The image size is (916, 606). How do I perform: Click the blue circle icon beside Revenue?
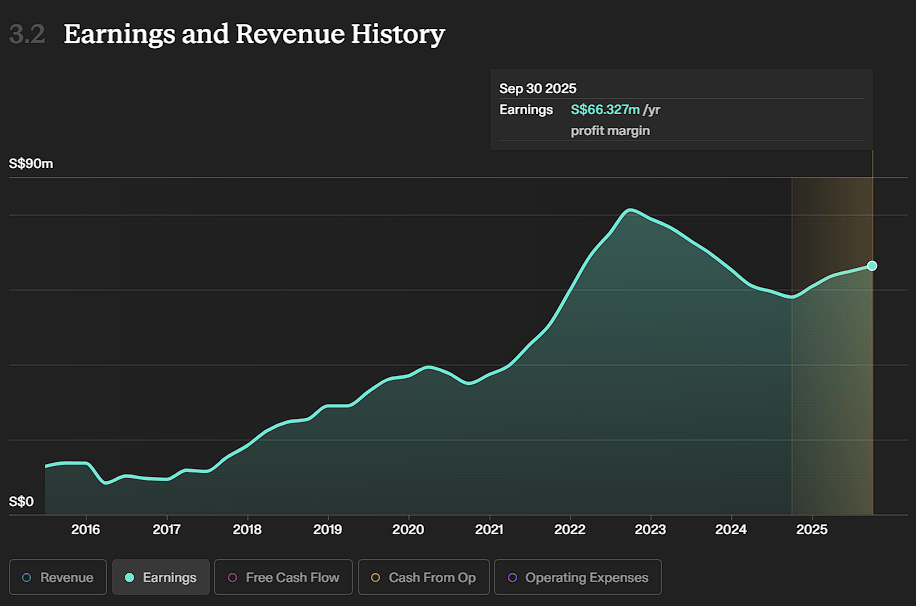tap(27, 577)
